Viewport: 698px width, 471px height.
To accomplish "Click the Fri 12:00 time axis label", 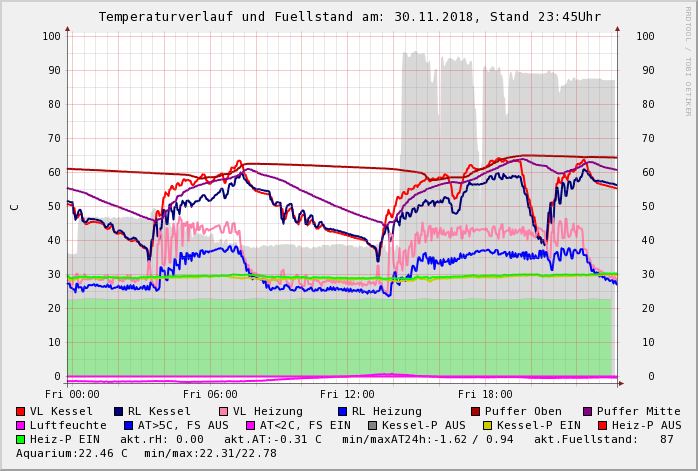I will click(347, 394).
